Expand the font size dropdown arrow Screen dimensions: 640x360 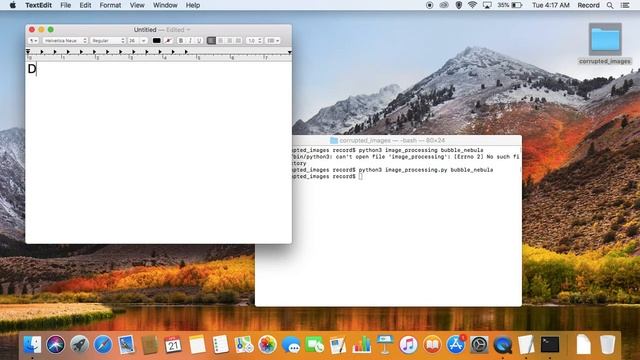coord(143,41)
